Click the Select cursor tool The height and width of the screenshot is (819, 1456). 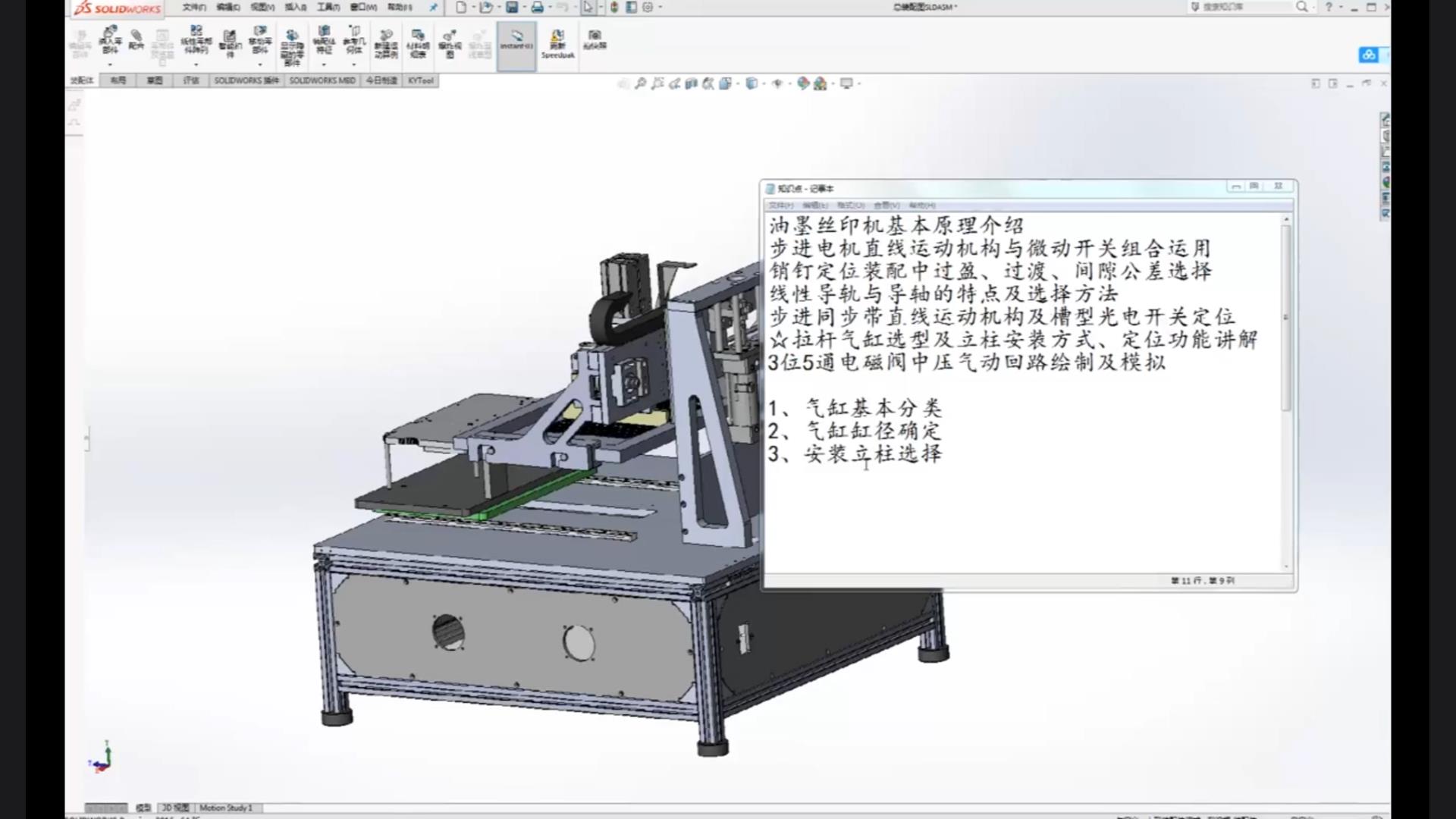tap(588, 7)
